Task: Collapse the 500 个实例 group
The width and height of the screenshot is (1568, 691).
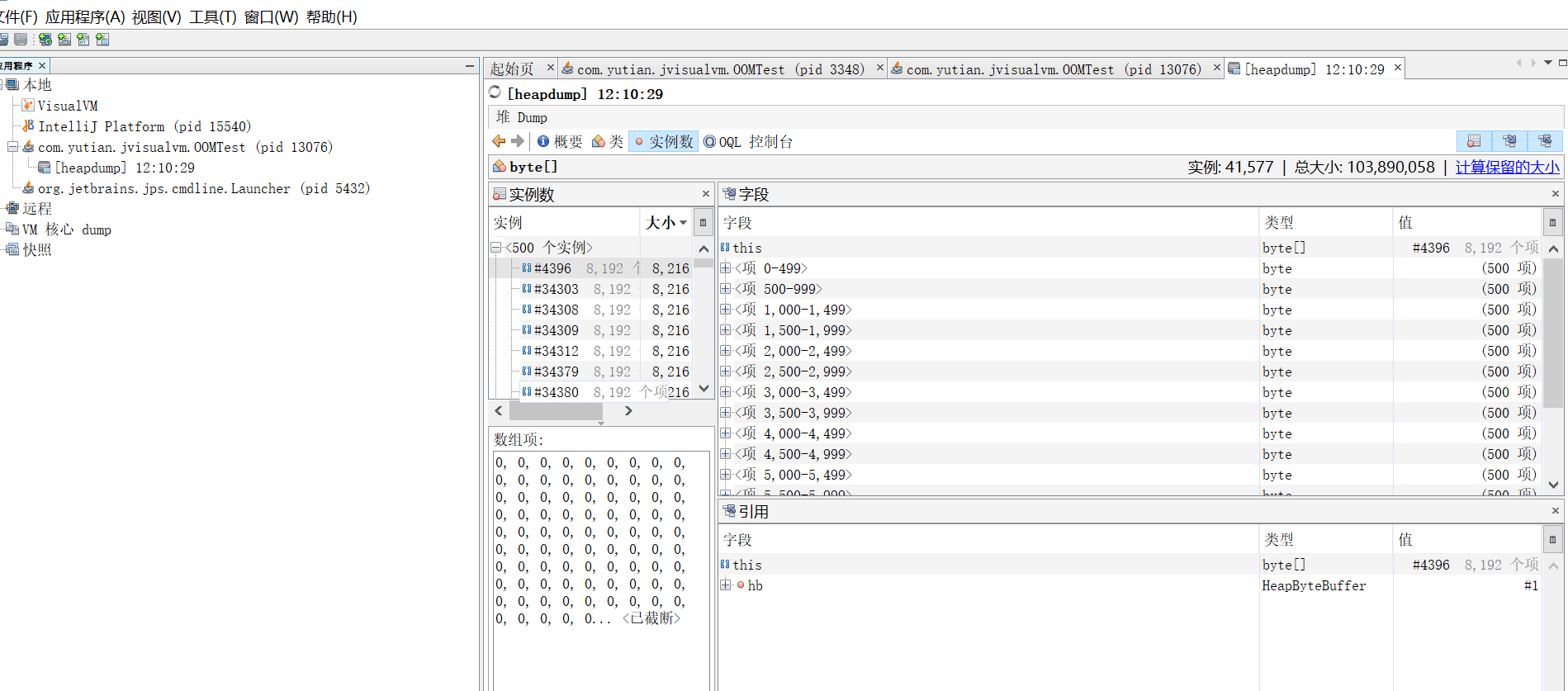Action: pos(495,247)
